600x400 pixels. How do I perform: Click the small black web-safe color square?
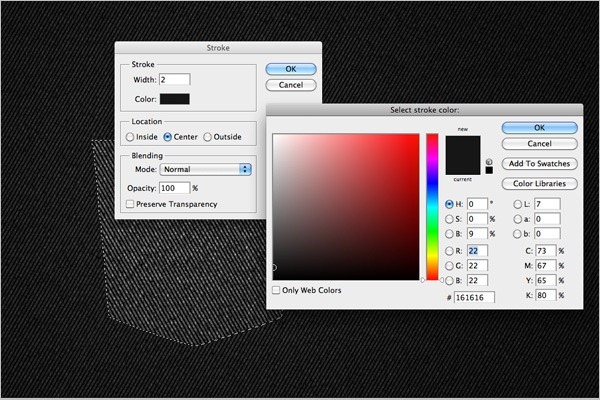coord(489,170)
